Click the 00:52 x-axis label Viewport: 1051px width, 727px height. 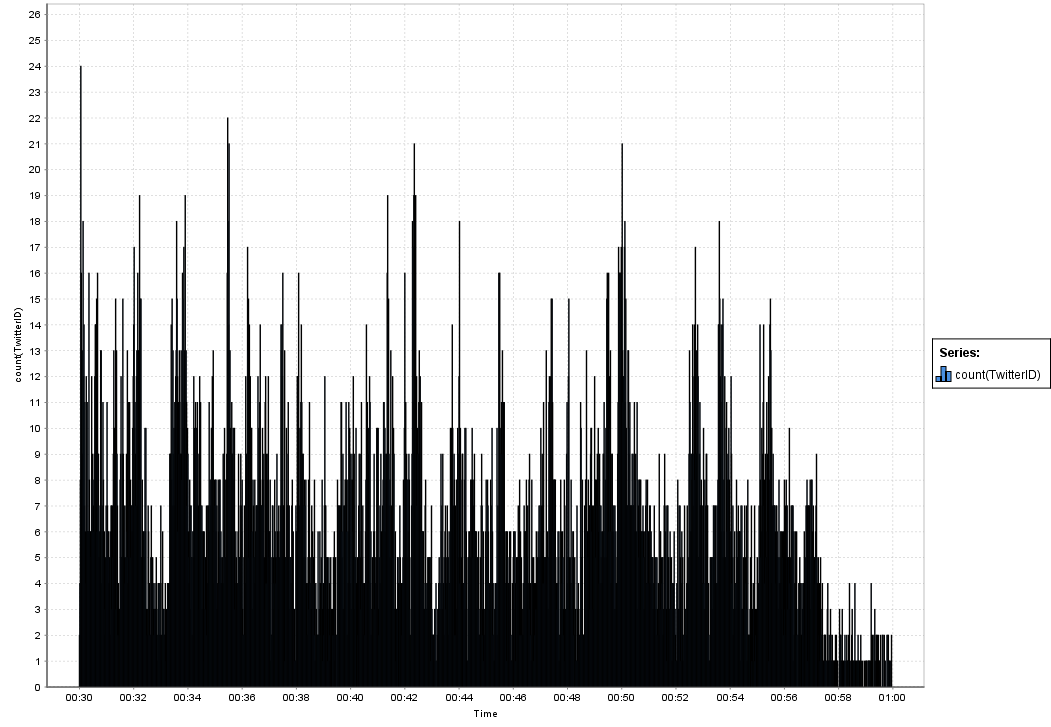[675, 698]
